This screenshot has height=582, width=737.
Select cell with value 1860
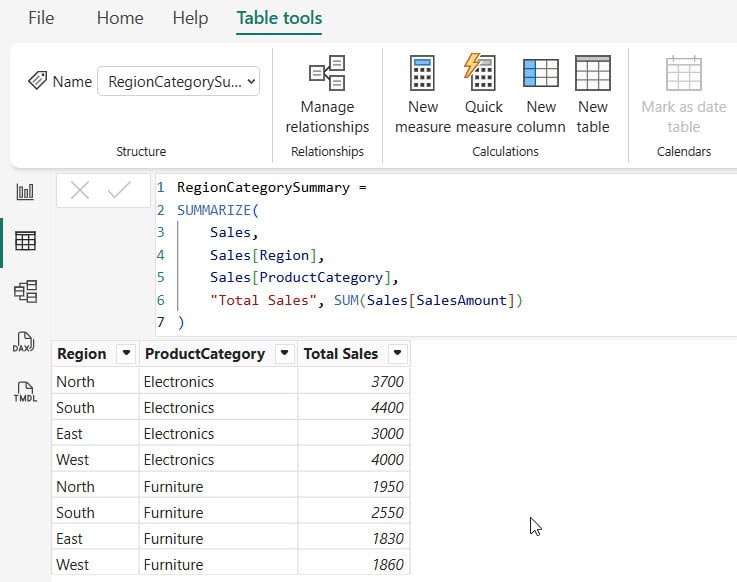[354, 564]
